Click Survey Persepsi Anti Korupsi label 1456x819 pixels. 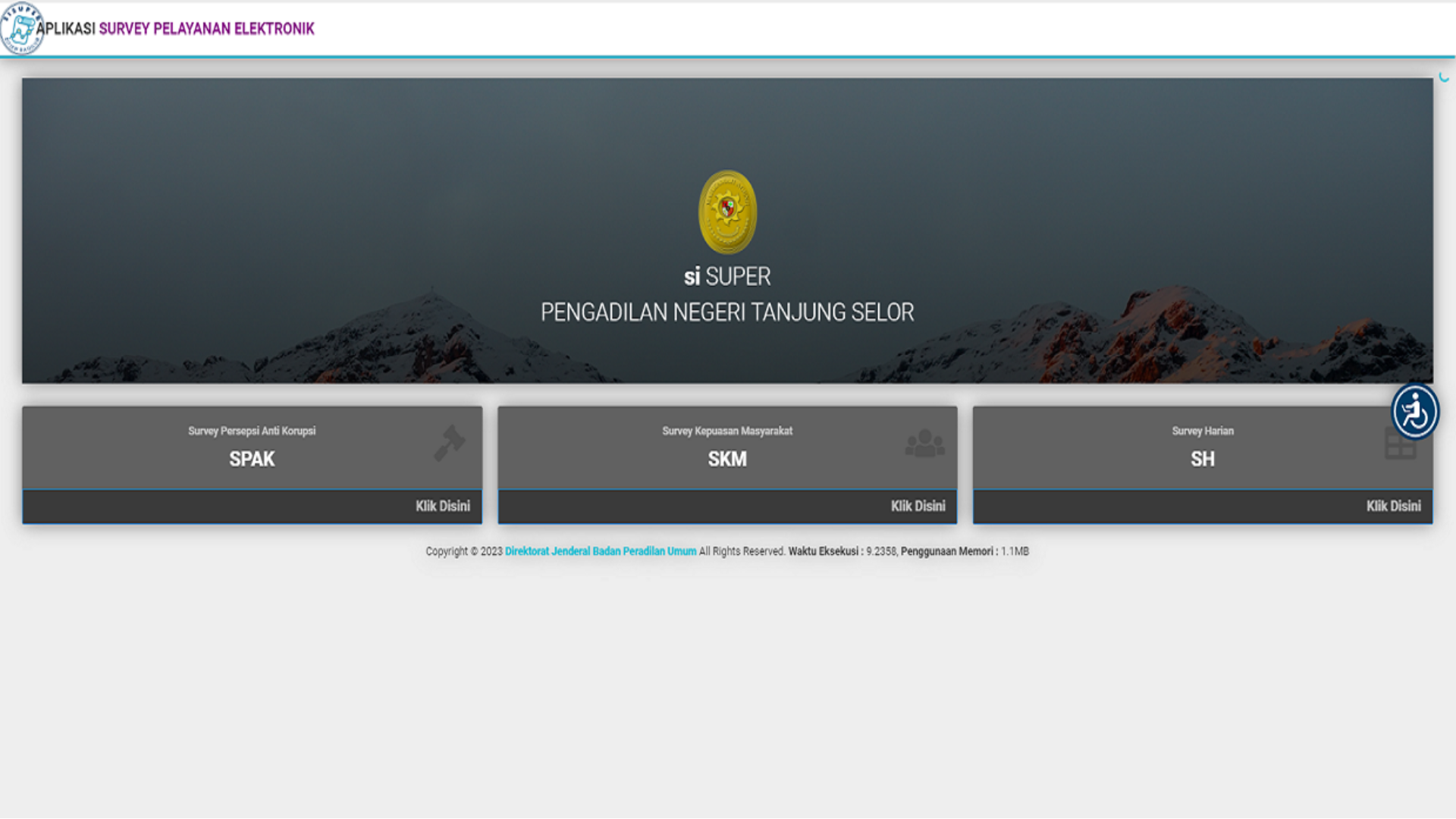pos(252,431)
